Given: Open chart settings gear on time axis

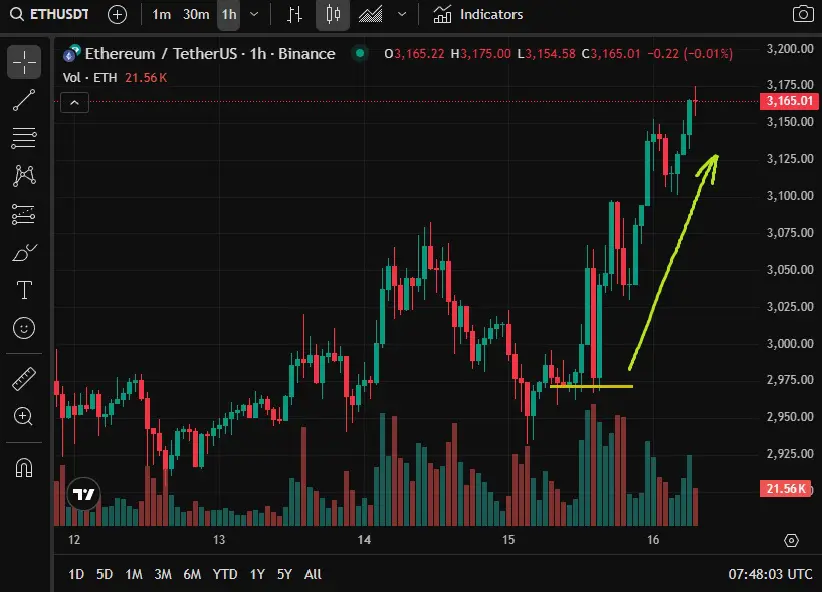Looking at the screenshot, I should 791,540.
